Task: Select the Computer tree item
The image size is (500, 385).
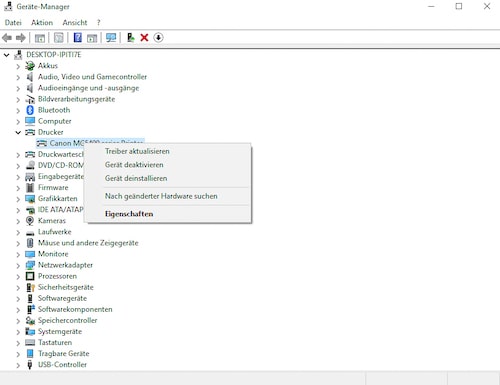Action: (x=54, y=121)
